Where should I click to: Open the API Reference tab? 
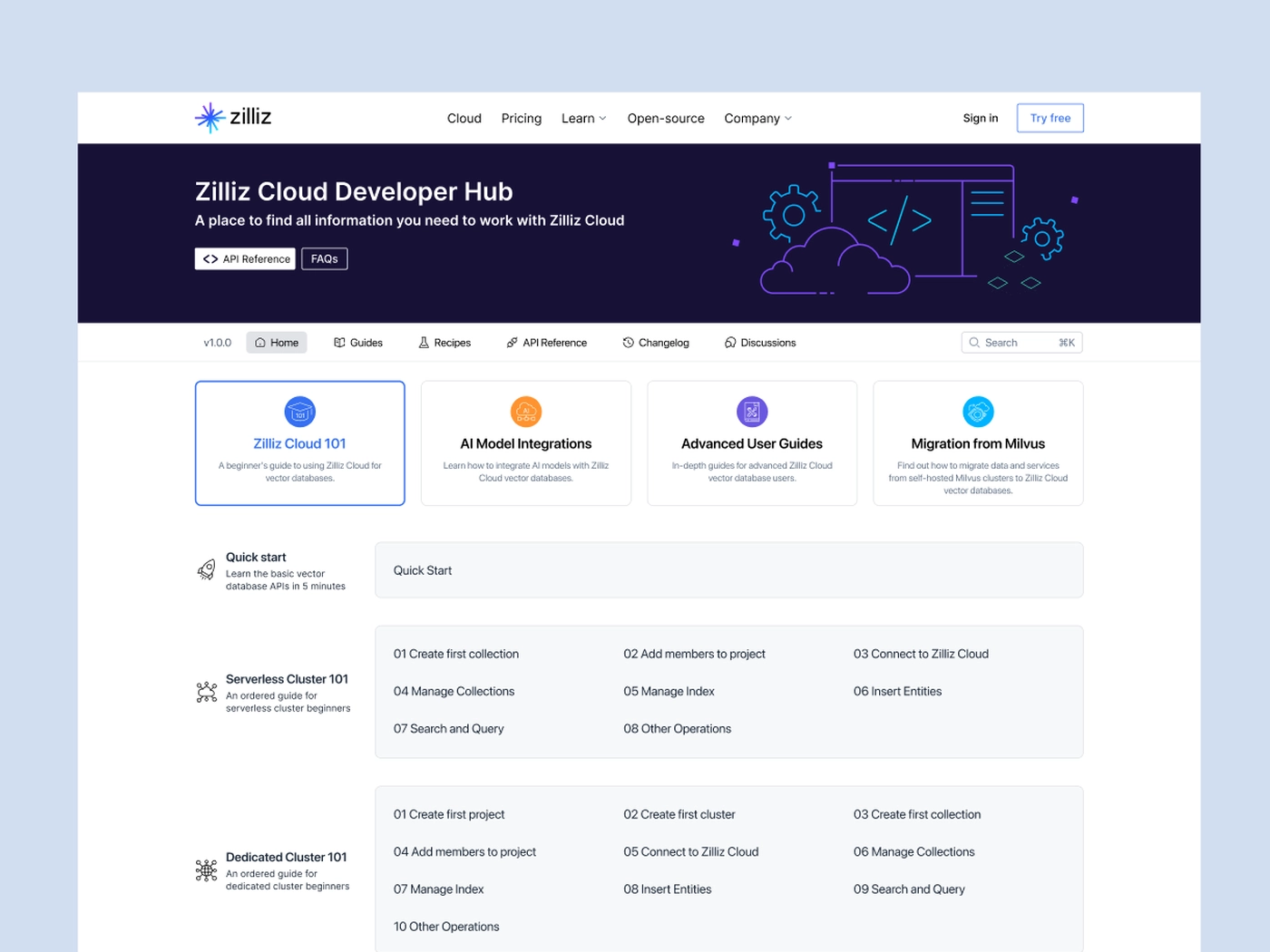click(546, 342)
